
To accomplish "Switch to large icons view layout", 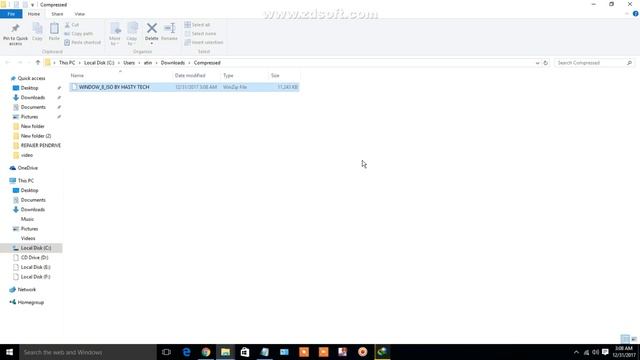I will (634, 339).
